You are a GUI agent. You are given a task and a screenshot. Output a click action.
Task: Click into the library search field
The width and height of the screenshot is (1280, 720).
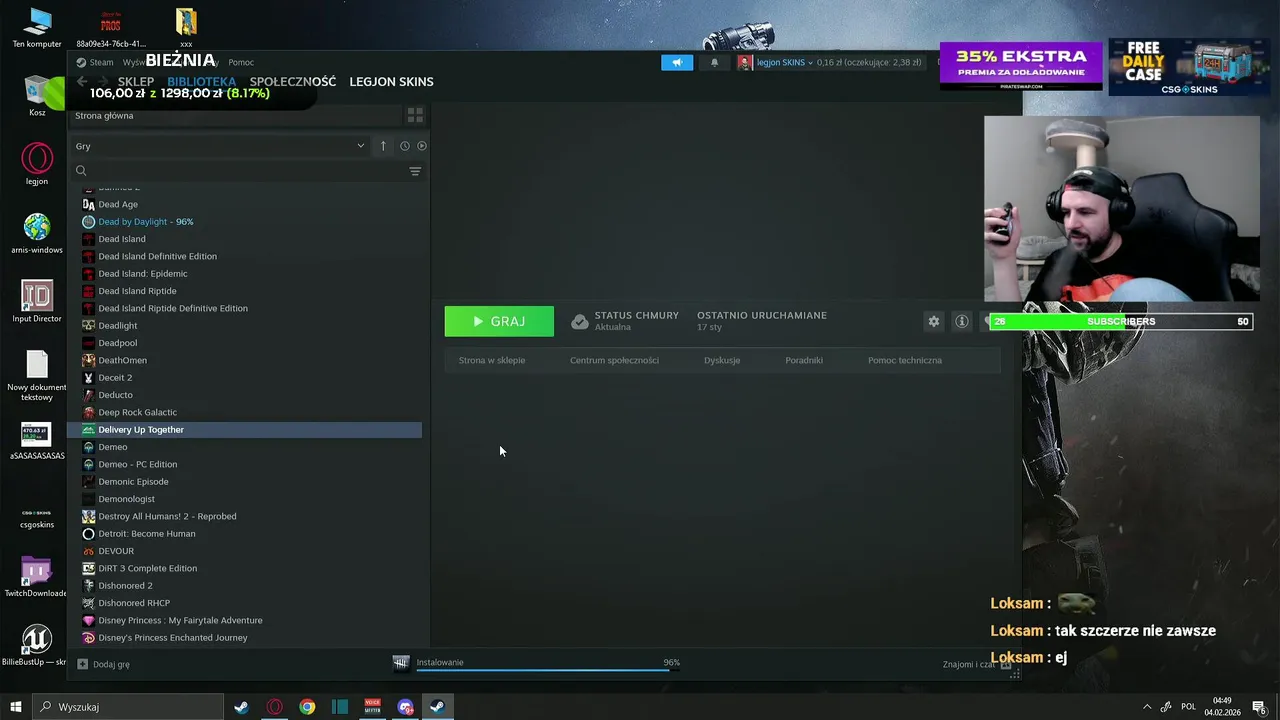[x=240, y=171]
